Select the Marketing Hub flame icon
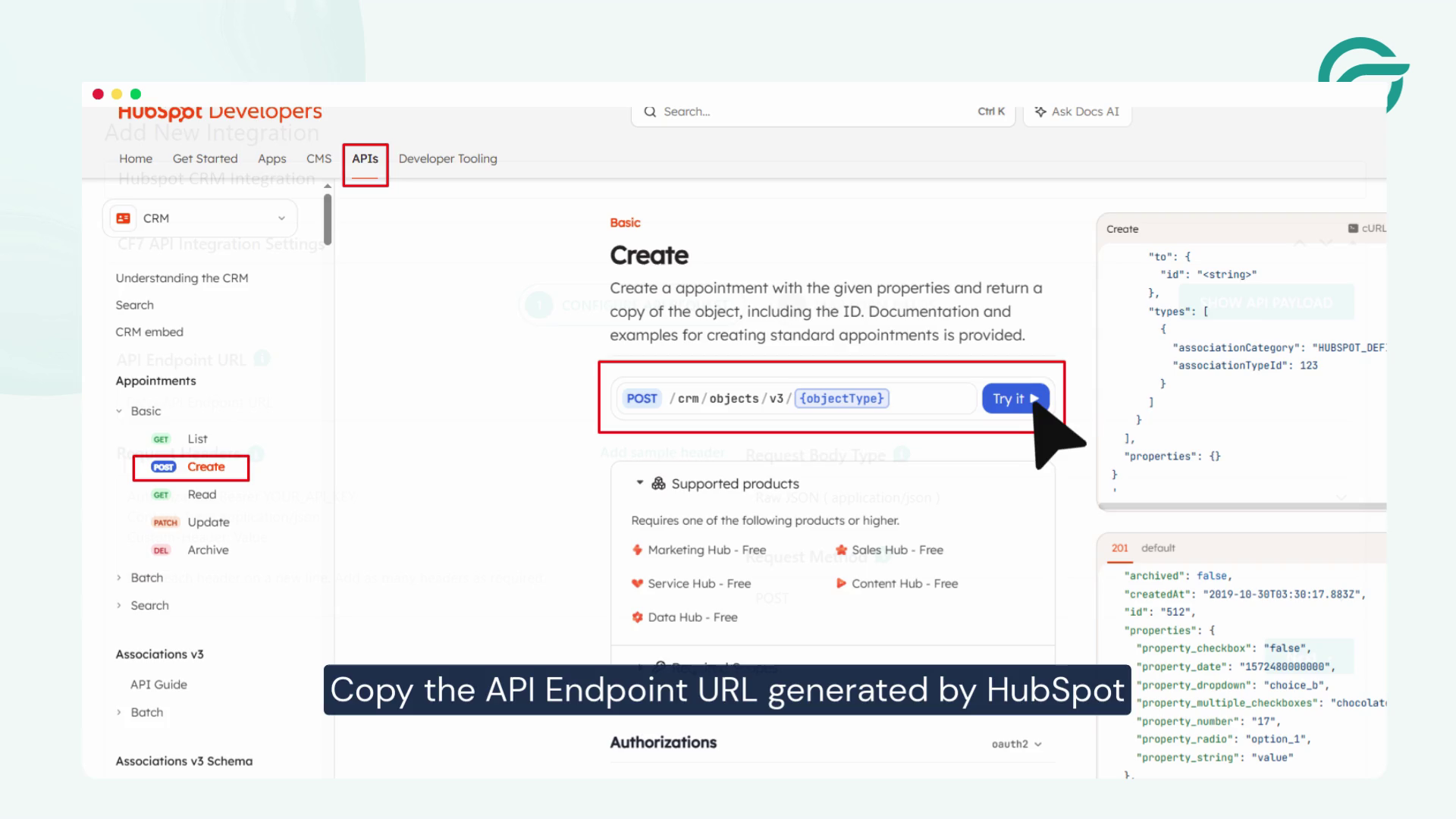Viewport: 1456px width, 819px height. (637, 550)
